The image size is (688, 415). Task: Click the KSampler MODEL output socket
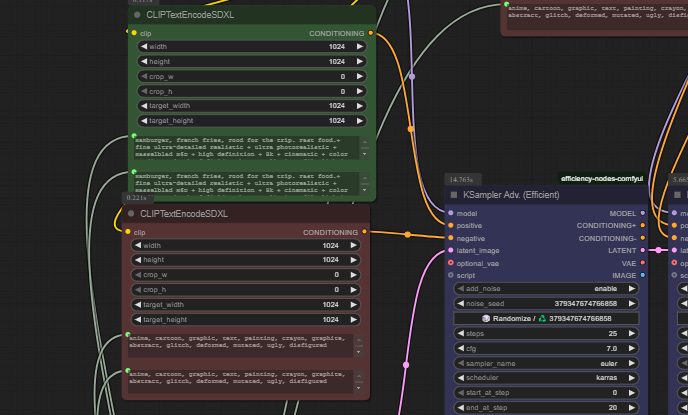coord(643,213)
